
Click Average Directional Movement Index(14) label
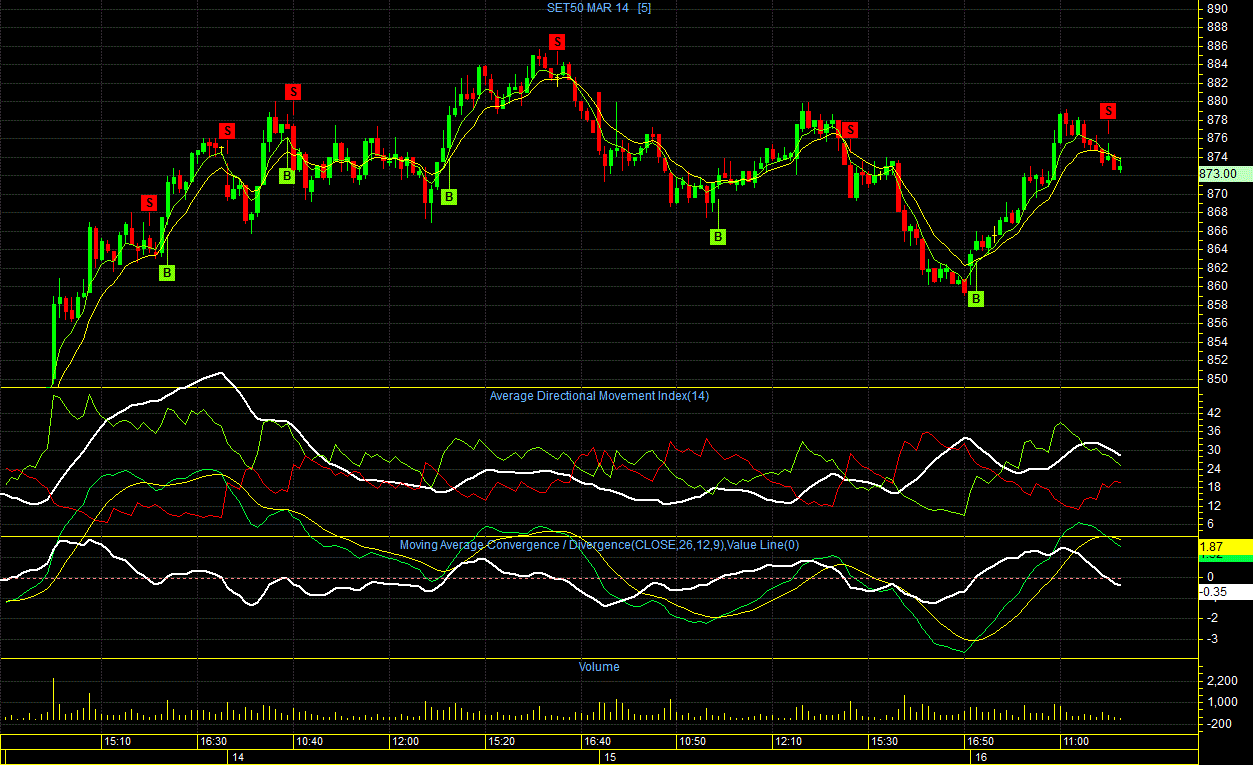click(x=599, y=396)
